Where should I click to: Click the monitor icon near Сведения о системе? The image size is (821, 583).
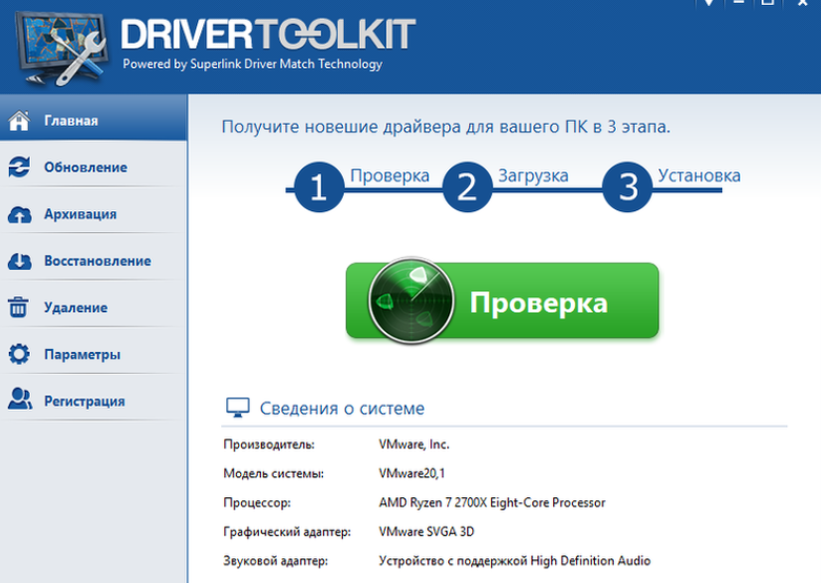coord(239,406)
